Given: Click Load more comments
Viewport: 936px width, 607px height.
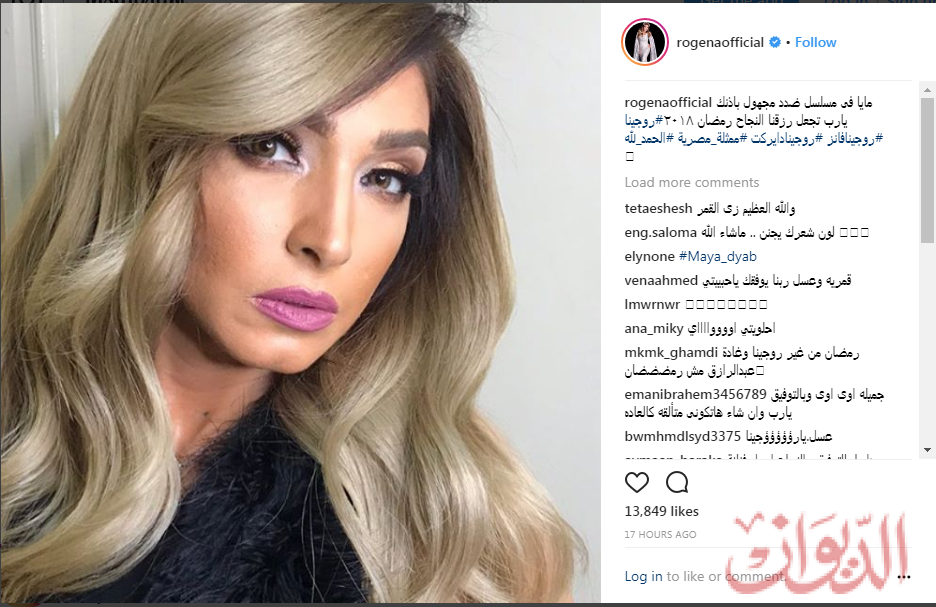Looking at the screenshot, I should coord(692,183).
